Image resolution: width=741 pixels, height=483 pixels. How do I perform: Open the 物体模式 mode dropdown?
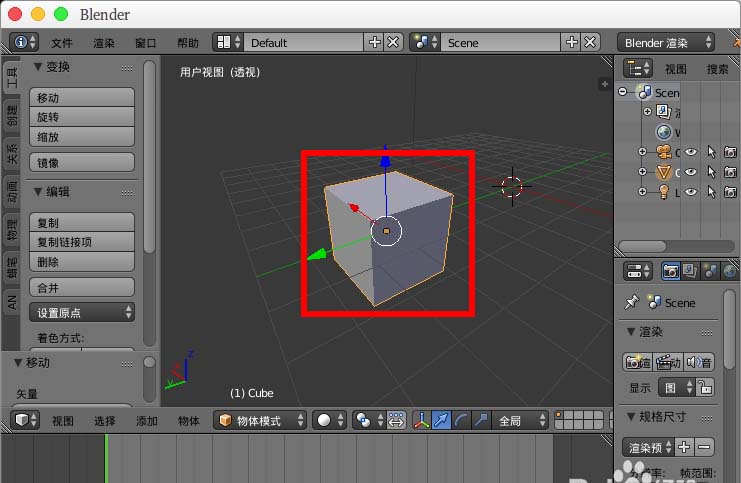coord(260,420)
